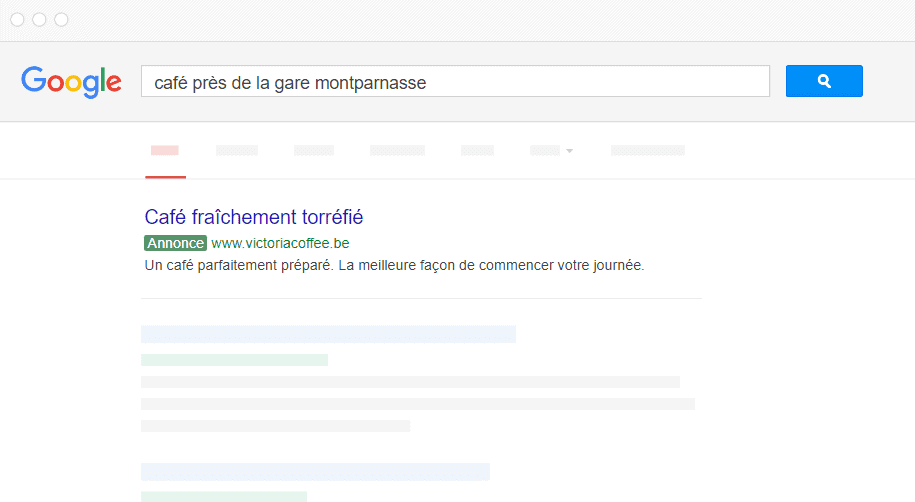Click the blue magnifier search button
The height and width of the screenshot is (502, 915).
pyautogui.click(x=824, y=81)
